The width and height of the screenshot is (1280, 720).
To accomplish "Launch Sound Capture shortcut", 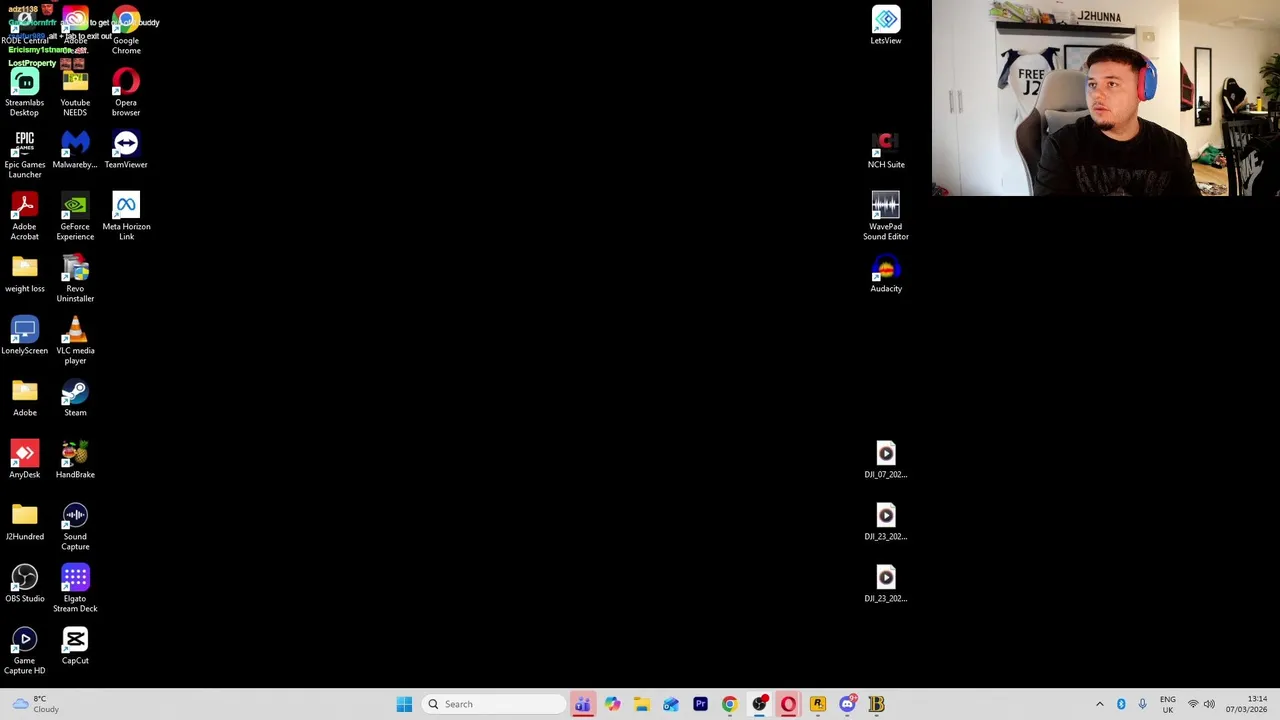I will coord(75,527).
